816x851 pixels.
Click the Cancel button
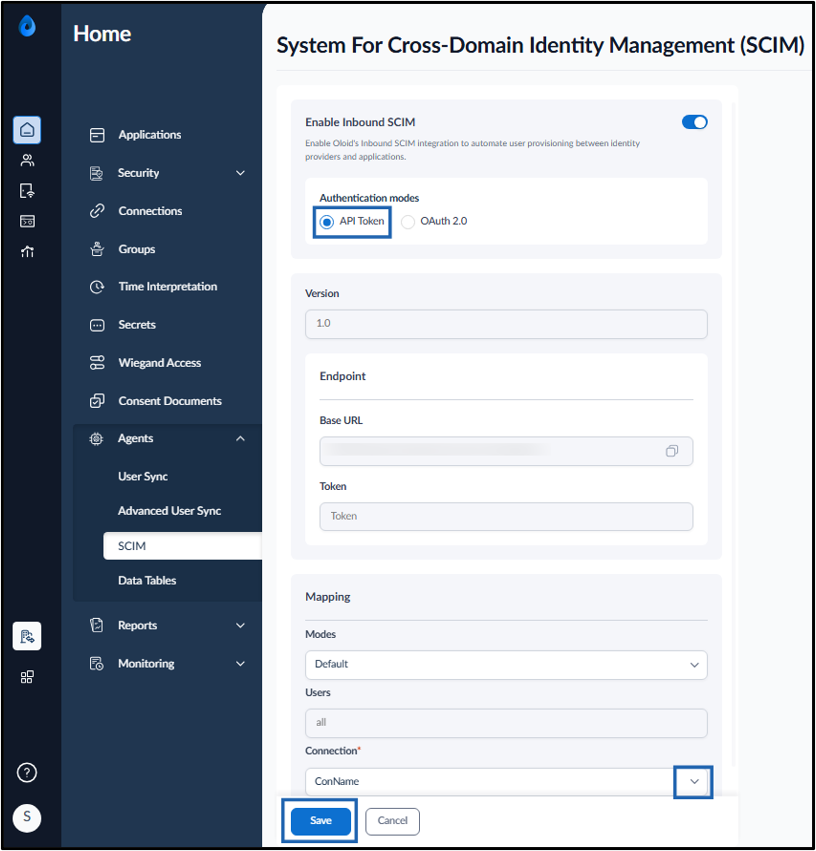tap(392, 821)
